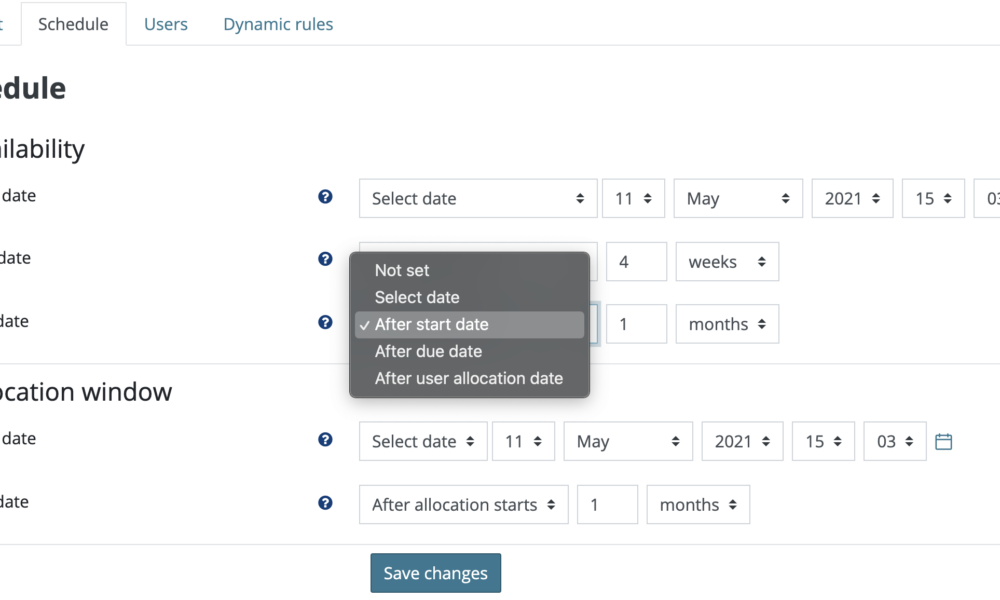Expand the month dropdown showing May

pyautogui.click(x=737, y=198)
